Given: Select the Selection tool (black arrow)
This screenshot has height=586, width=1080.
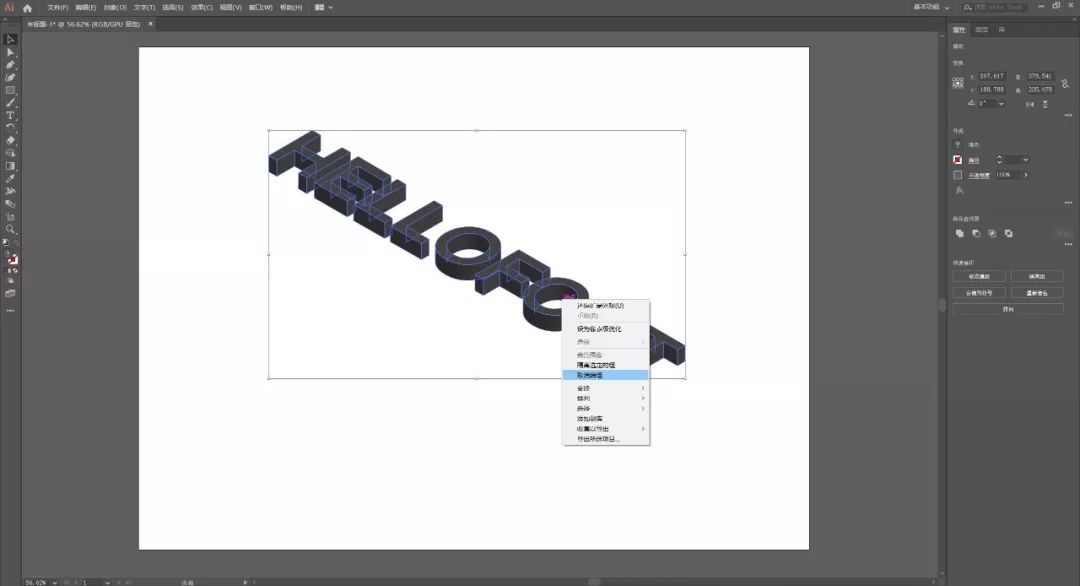Looking at the screenshot, I should (11, 39).
